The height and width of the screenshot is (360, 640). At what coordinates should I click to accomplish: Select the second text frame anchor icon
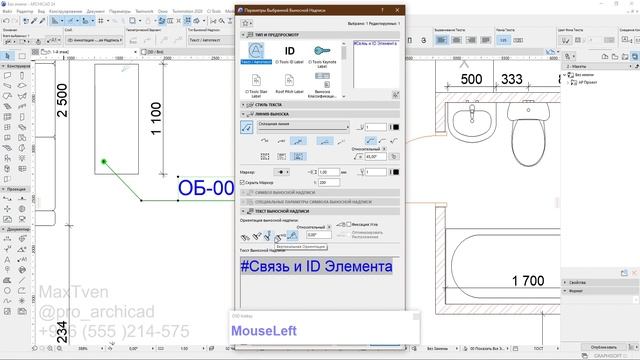281,156
